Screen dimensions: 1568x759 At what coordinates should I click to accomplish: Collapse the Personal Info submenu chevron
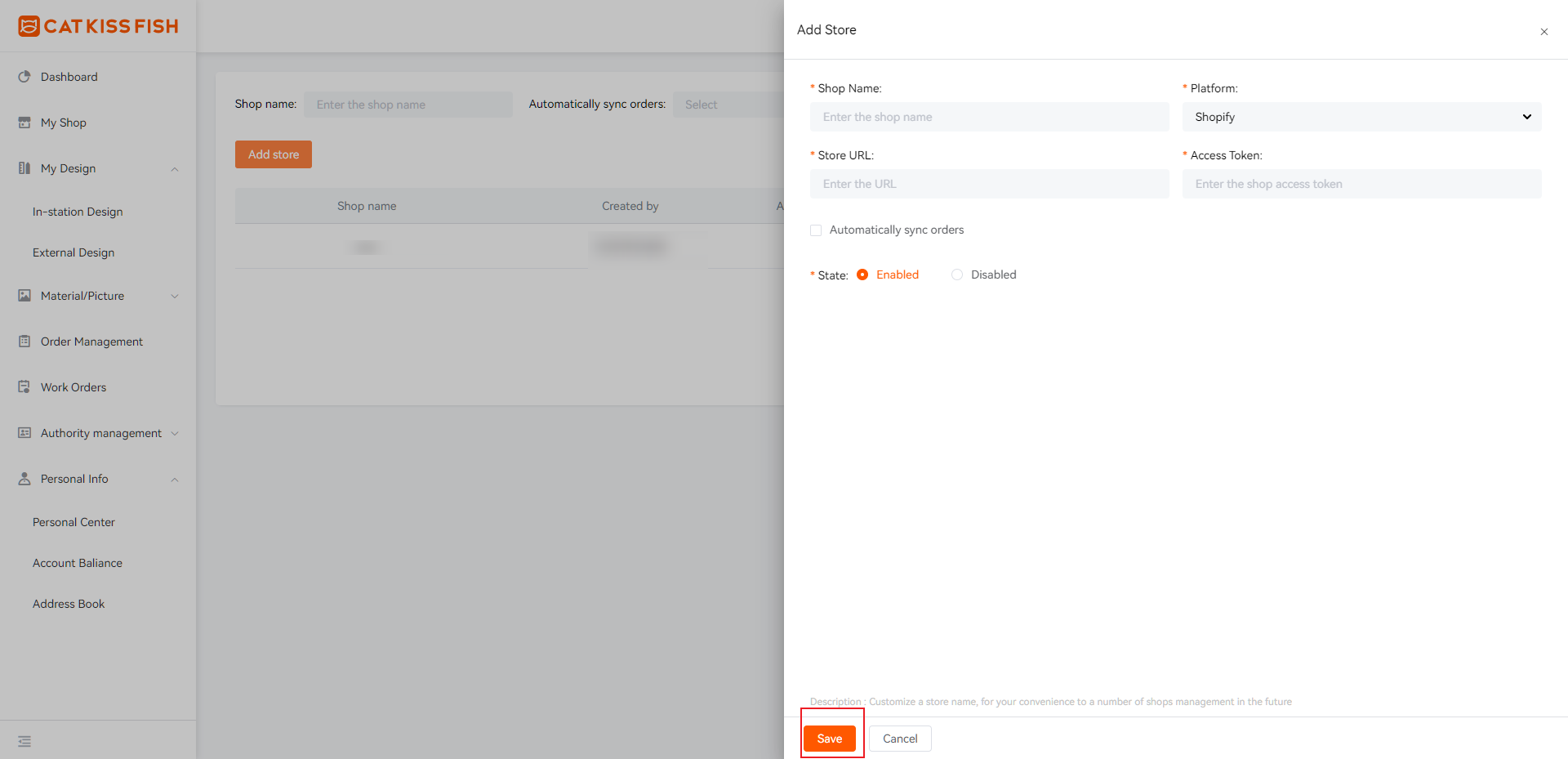175,480
